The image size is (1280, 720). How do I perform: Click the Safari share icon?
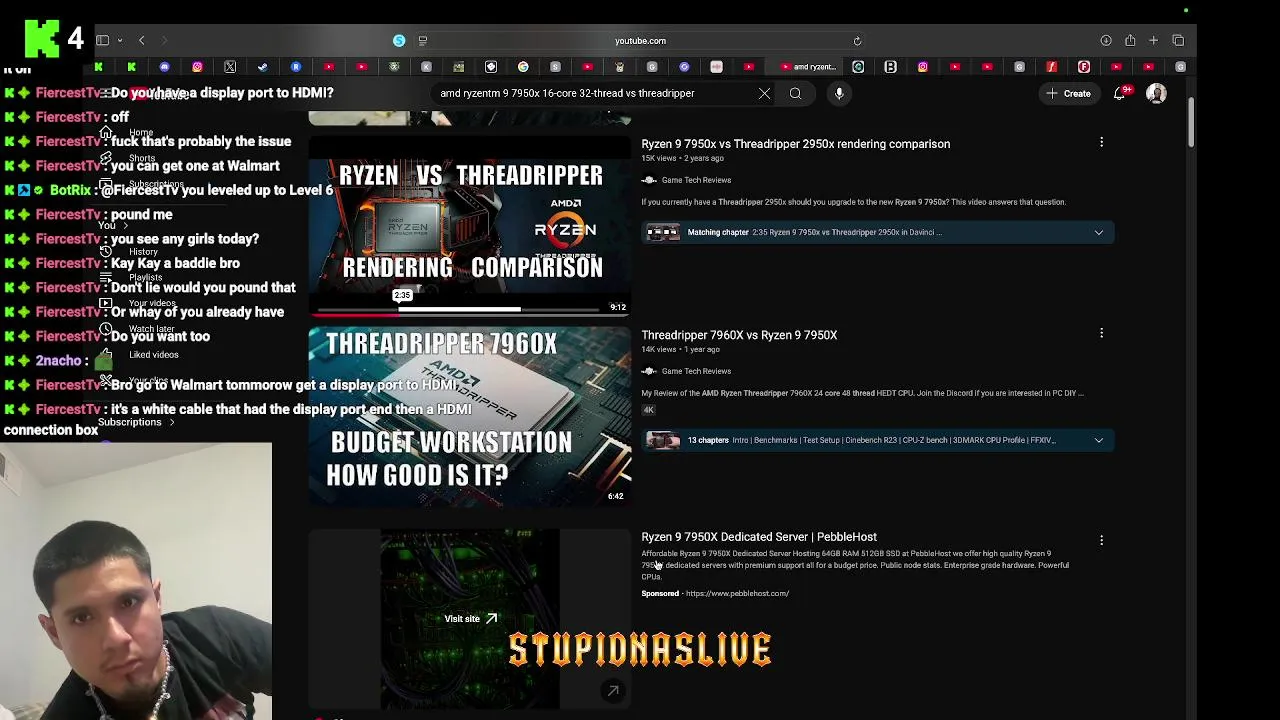click(1130, 40)
